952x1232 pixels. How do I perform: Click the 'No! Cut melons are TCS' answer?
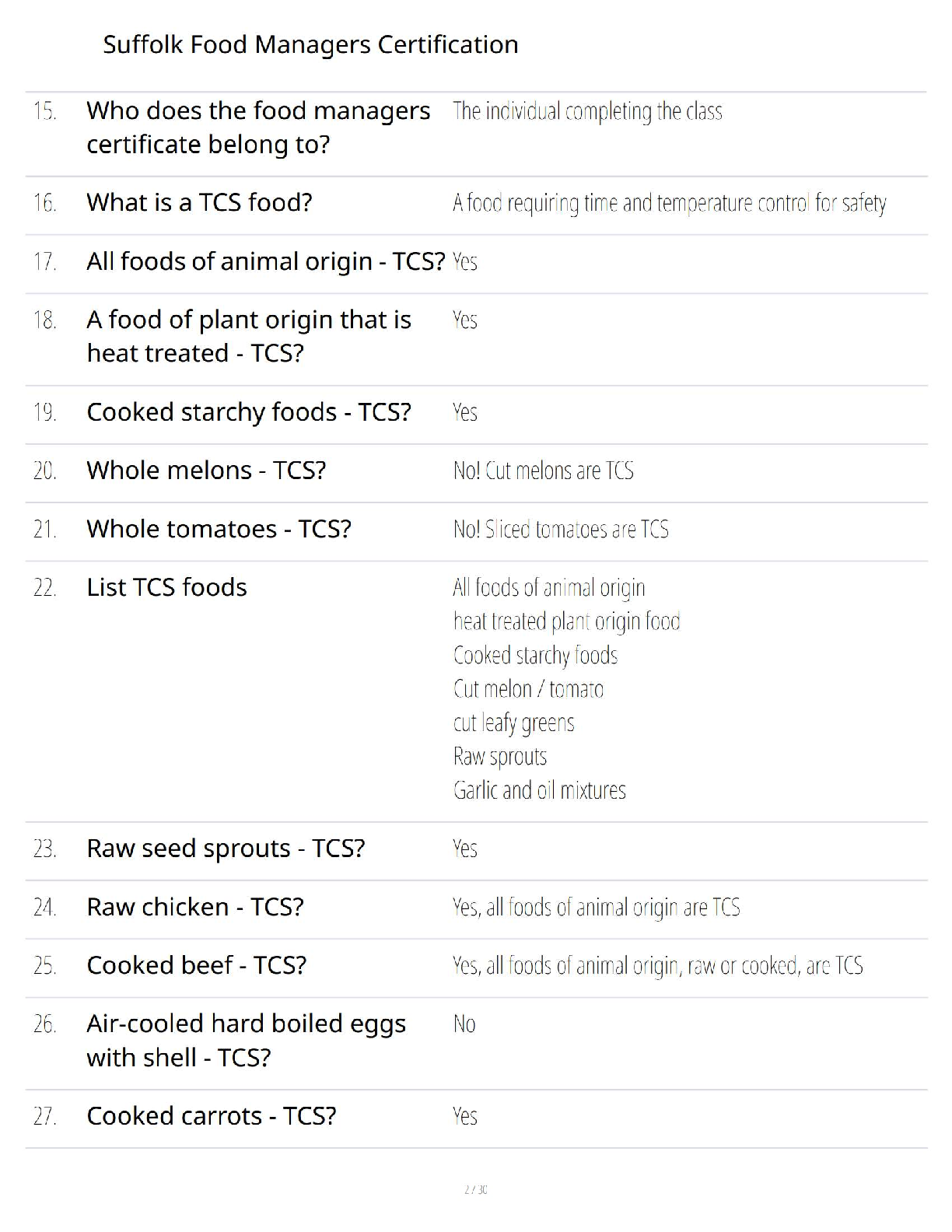pyautogui.click(x=544, y=471)
